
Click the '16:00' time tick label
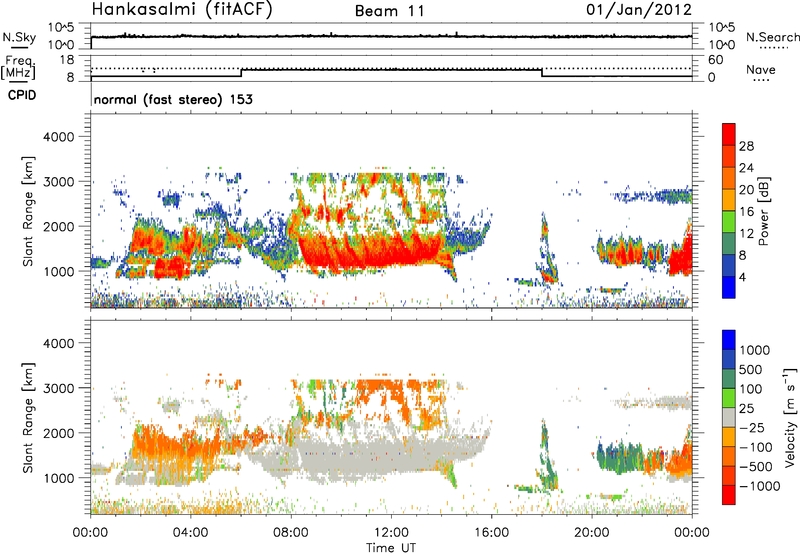point(491,533)
